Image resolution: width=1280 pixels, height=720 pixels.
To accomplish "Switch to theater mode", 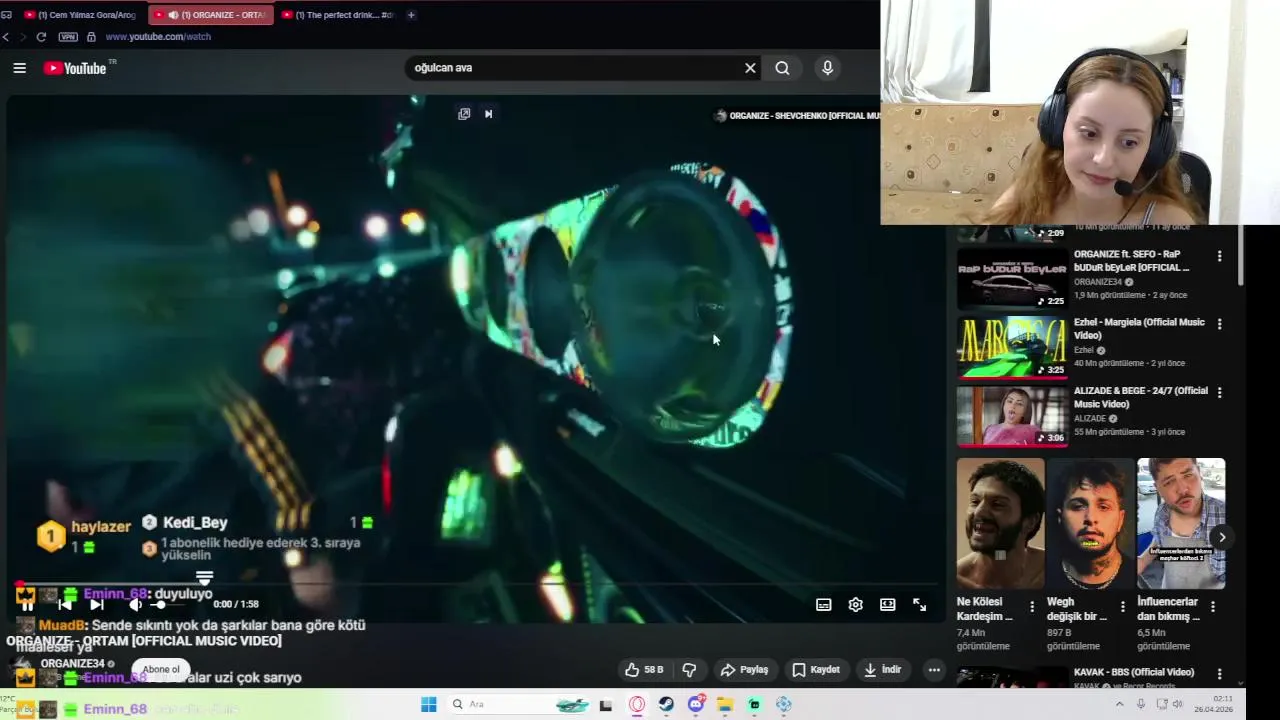I will pyautogui.click(x=887, y=604).
